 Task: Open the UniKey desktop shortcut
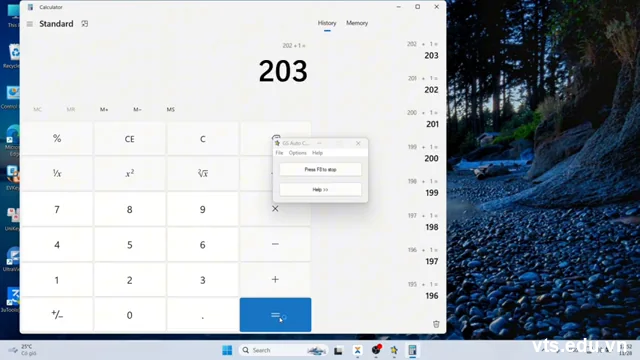click(x=13, y=218)
